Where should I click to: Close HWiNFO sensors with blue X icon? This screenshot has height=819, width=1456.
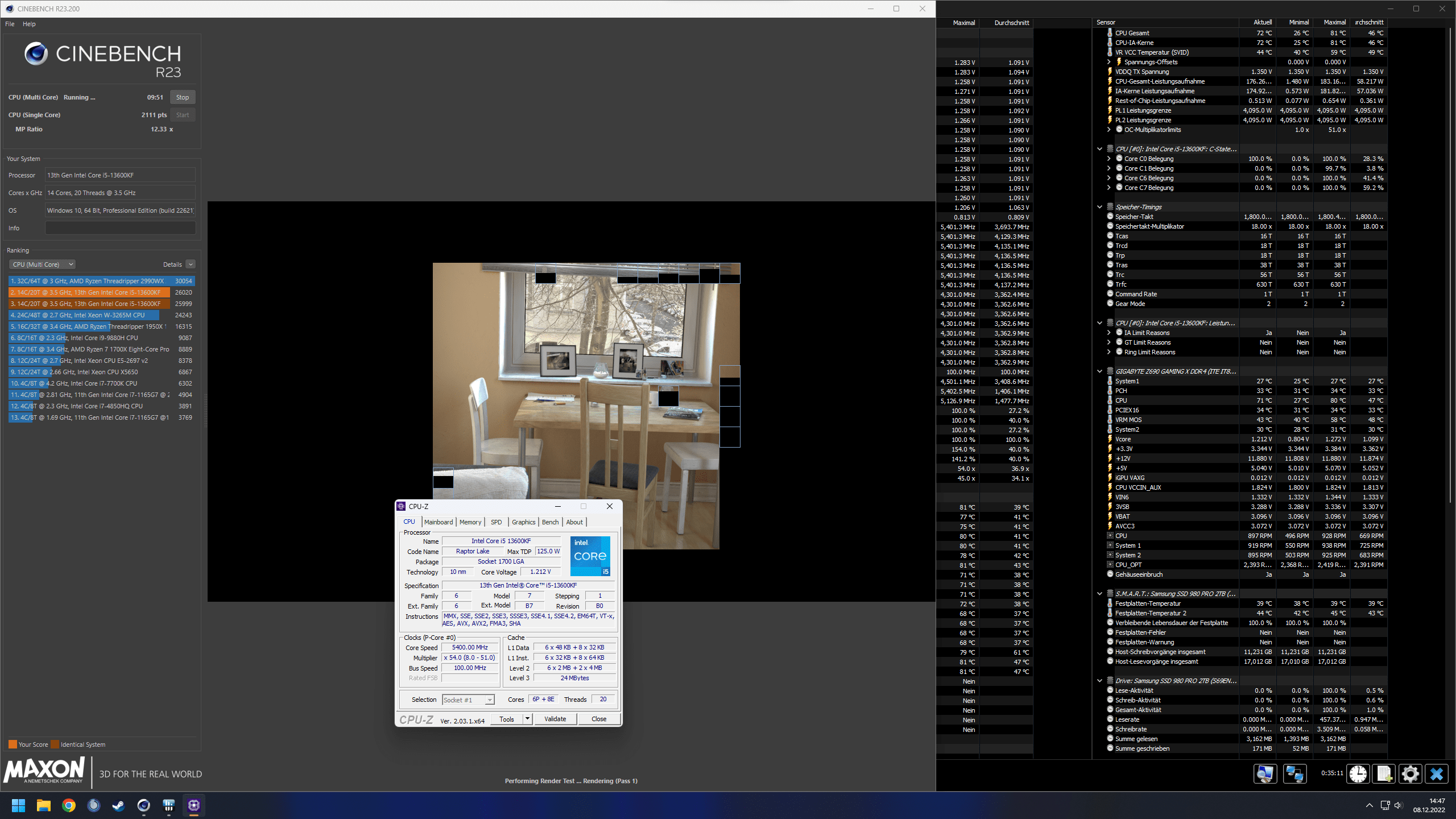(x=1437, y=773)
